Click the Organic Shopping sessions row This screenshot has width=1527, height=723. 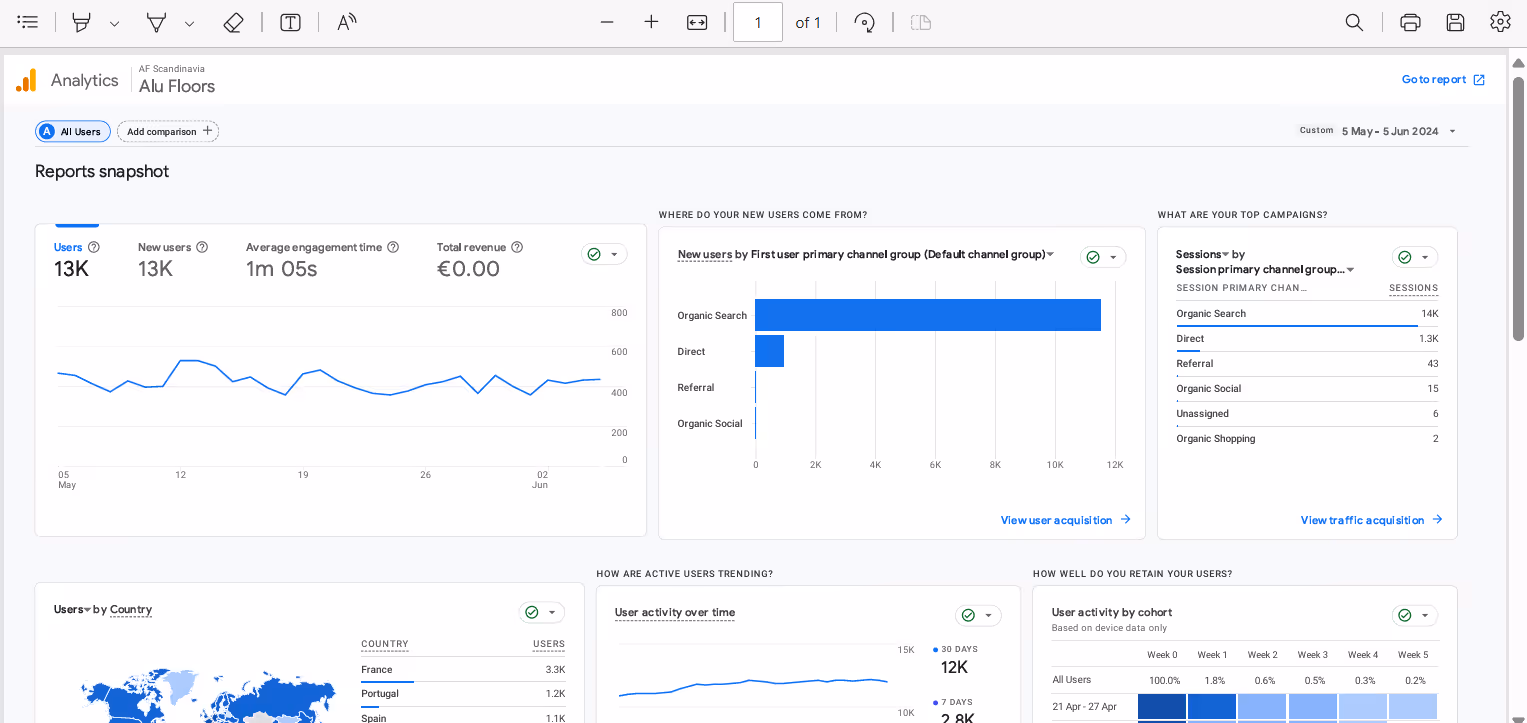[x=1307, y=439]
